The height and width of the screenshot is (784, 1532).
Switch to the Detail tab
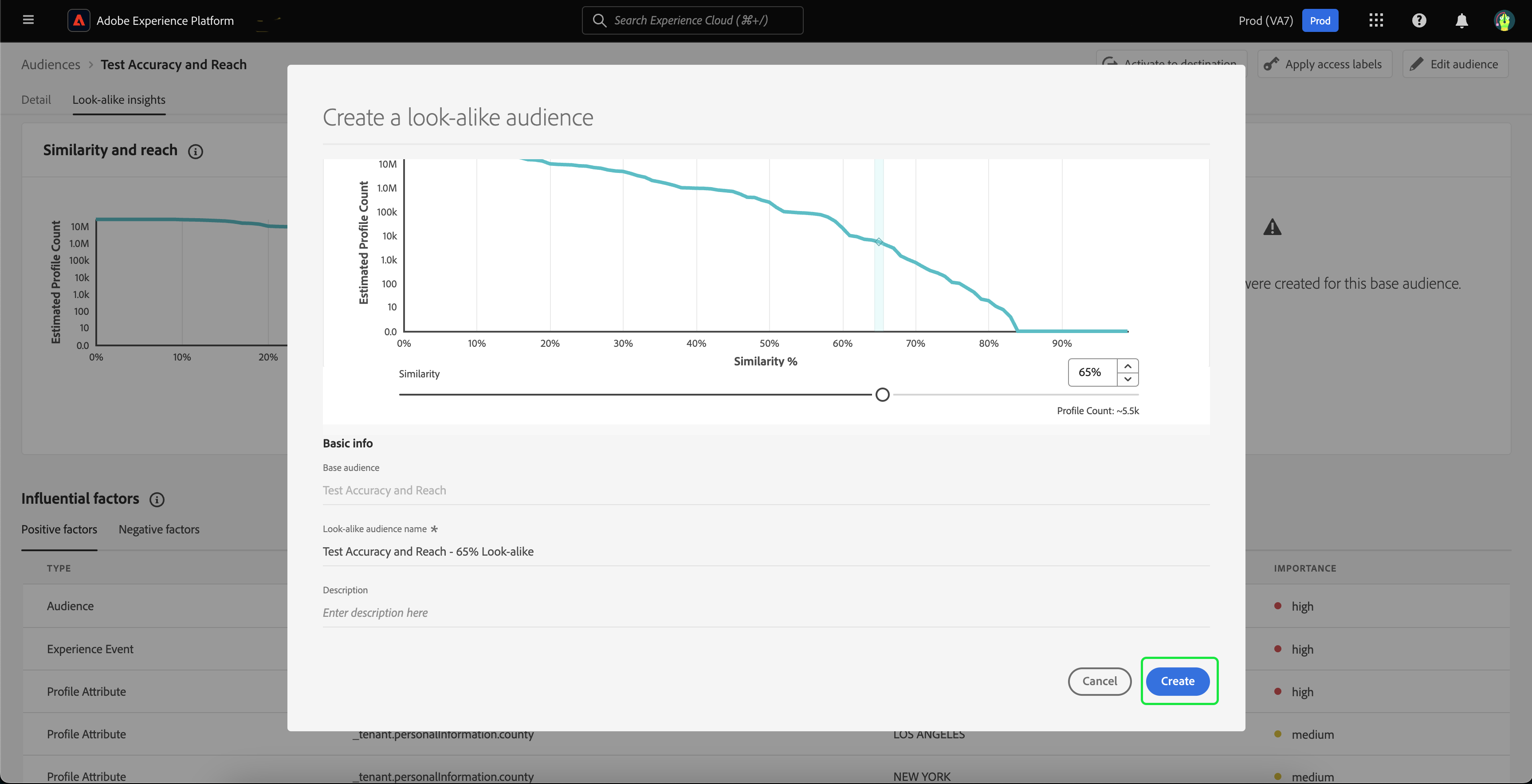pos(36,100)
